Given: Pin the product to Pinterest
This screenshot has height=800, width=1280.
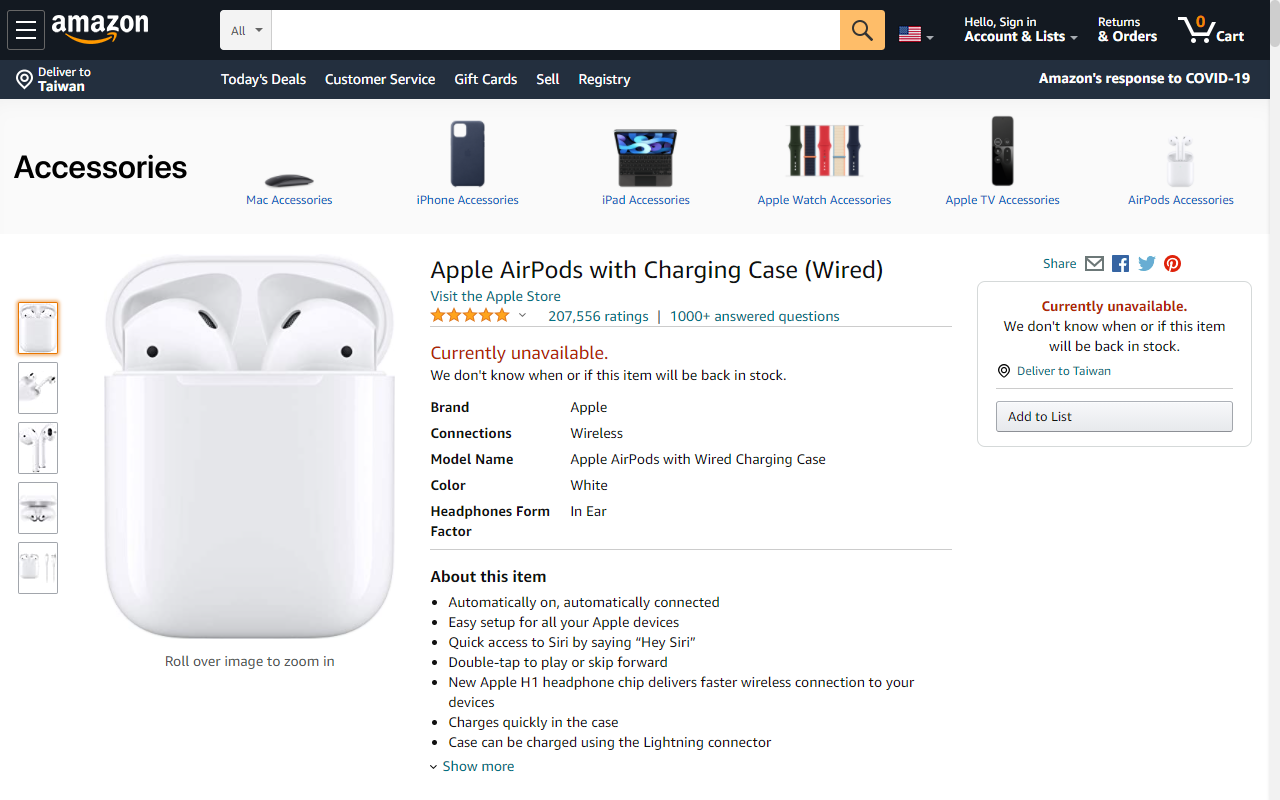Looking at the screenshot, I should tap(1172, 263).
